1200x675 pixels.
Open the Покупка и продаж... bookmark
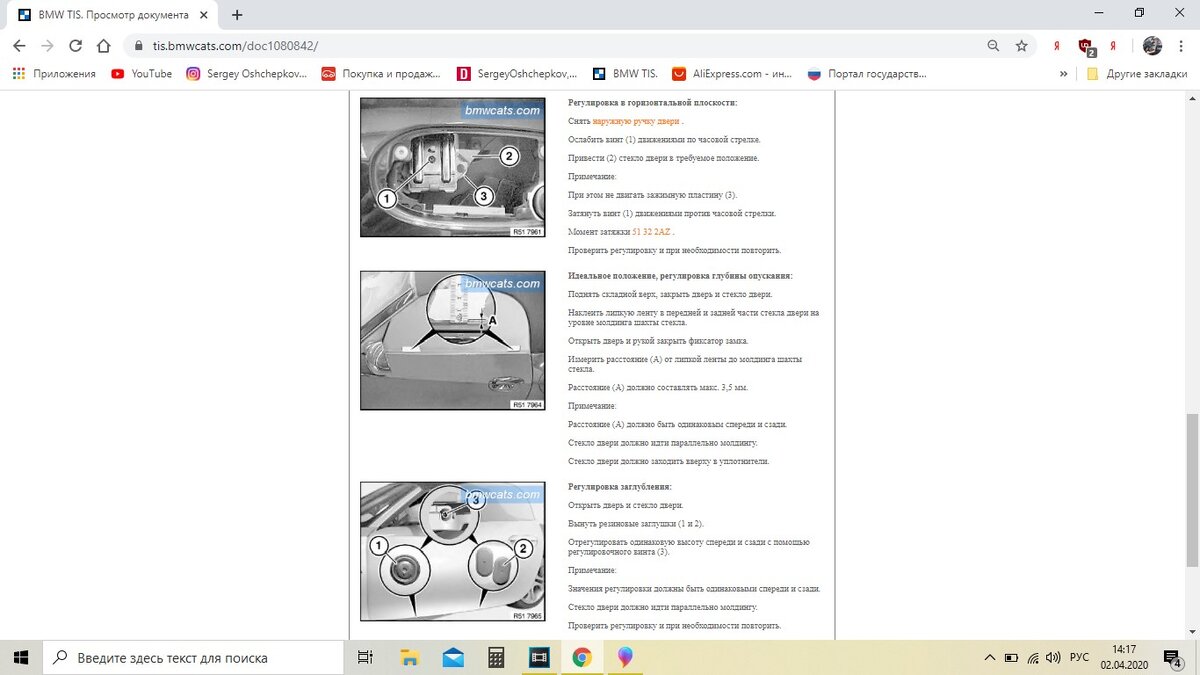pos(381,73)
